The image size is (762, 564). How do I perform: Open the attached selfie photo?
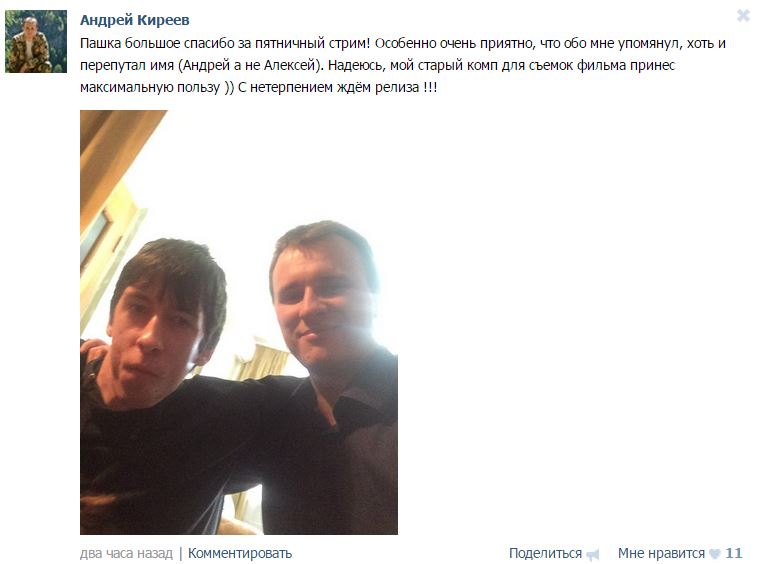pos(239,323)
